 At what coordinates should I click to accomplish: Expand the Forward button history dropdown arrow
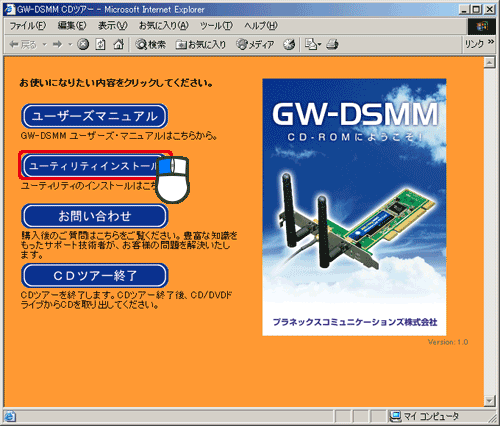(x=70, y=44)
